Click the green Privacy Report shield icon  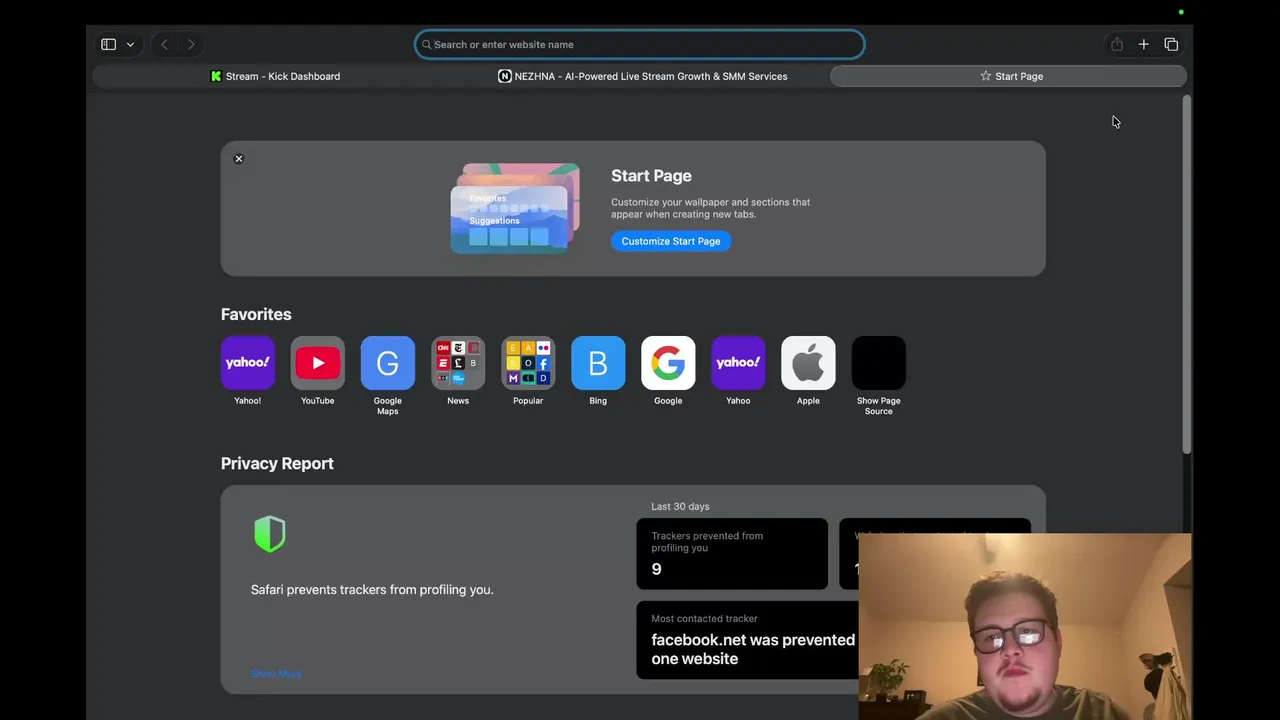coord(270,534)
